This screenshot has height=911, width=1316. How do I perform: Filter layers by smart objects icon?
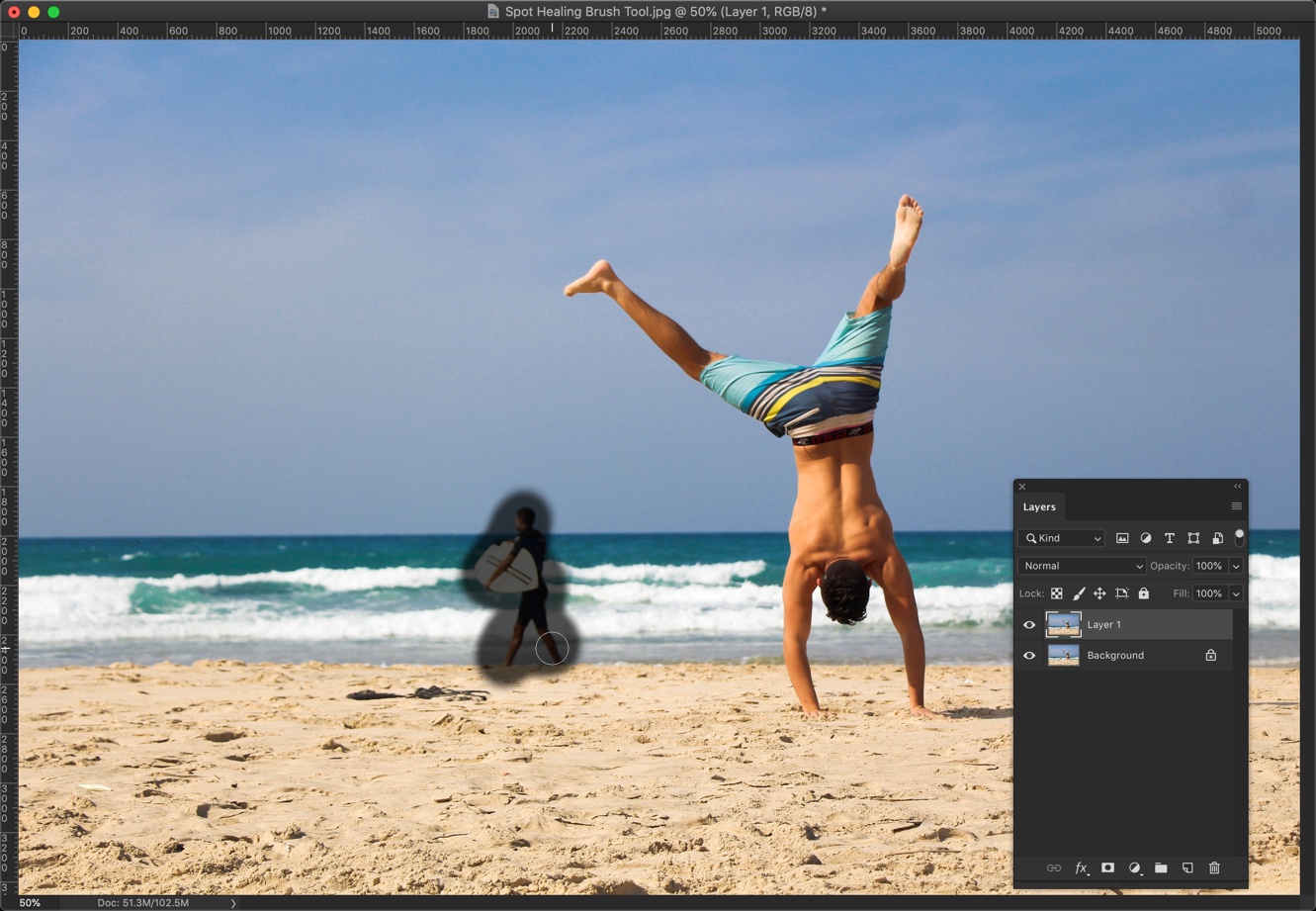(x=1217, y=538)
